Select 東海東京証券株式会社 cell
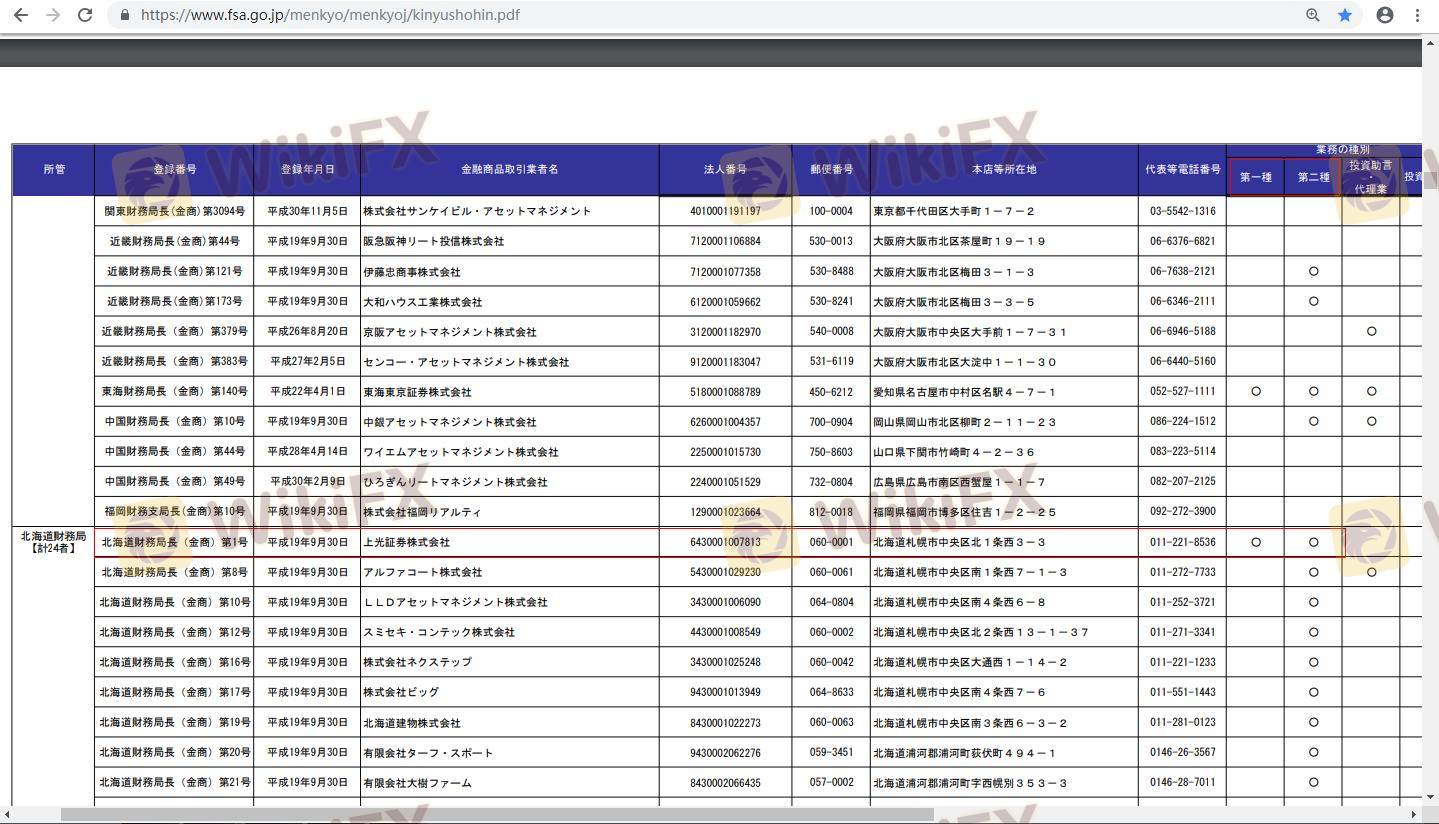The width and height of the screenshot is (1439, 824). tap(510, 391)
